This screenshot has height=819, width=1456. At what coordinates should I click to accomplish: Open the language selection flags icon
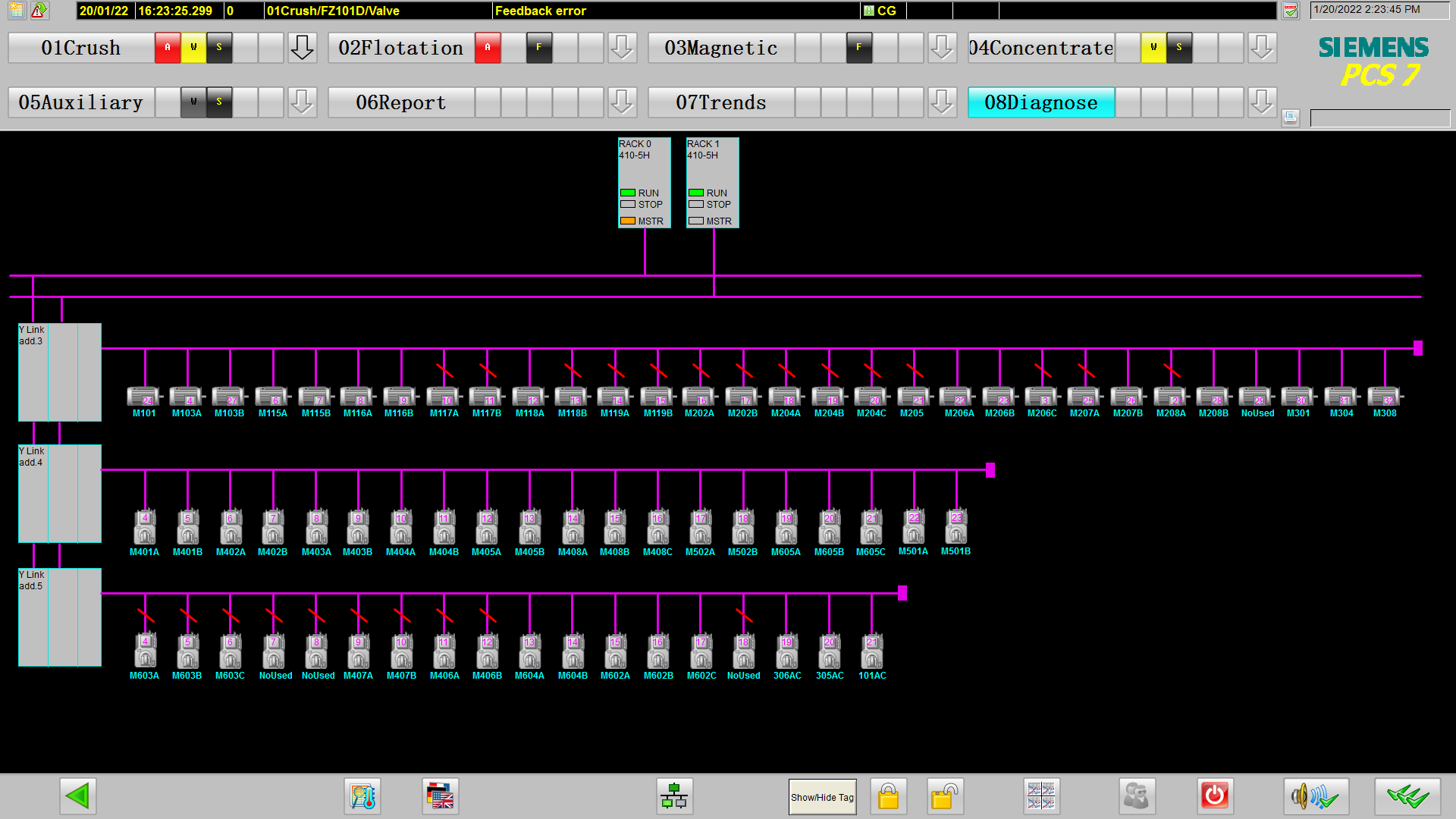pos(440,796)
